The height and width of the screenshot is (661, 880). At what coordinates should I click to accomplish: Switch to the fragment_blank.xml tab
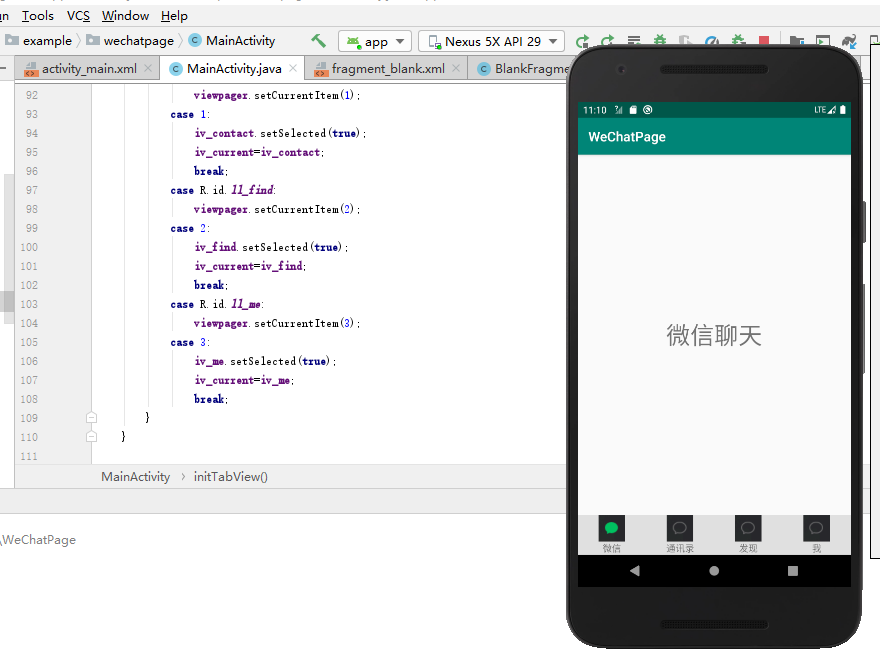(x=387, y=68)
